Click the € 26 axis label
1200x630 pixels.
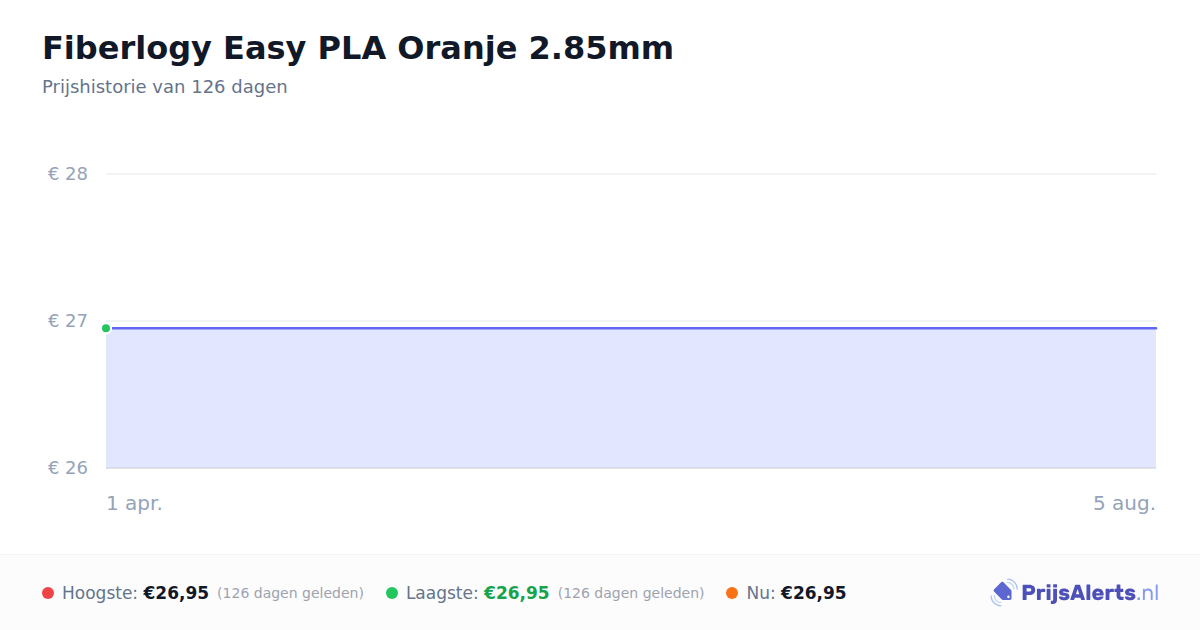pos(68,468)
